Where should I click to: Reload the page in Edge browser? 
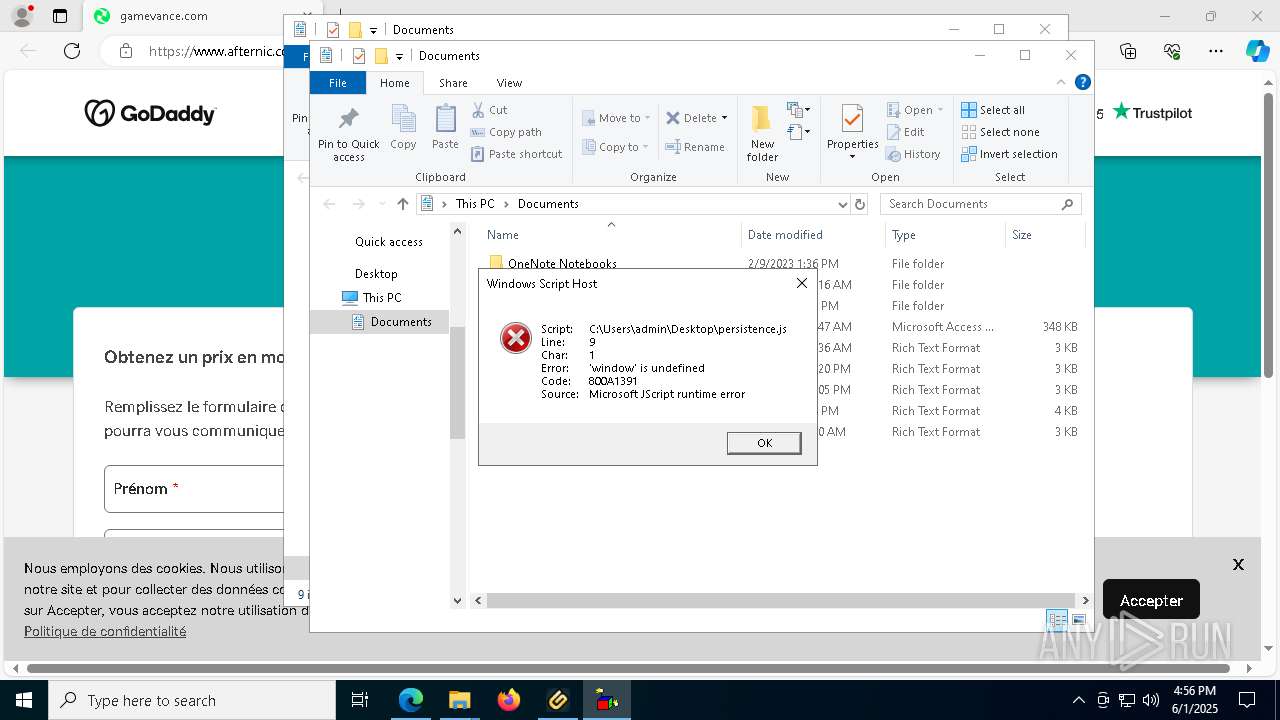pos(71,51)
